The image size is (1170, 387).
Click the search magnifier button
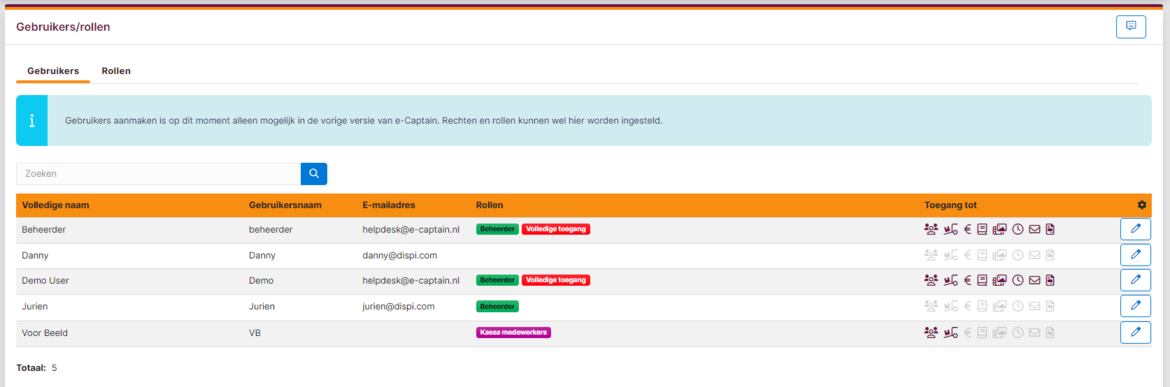pyautogui.click(x=314, y=174)
